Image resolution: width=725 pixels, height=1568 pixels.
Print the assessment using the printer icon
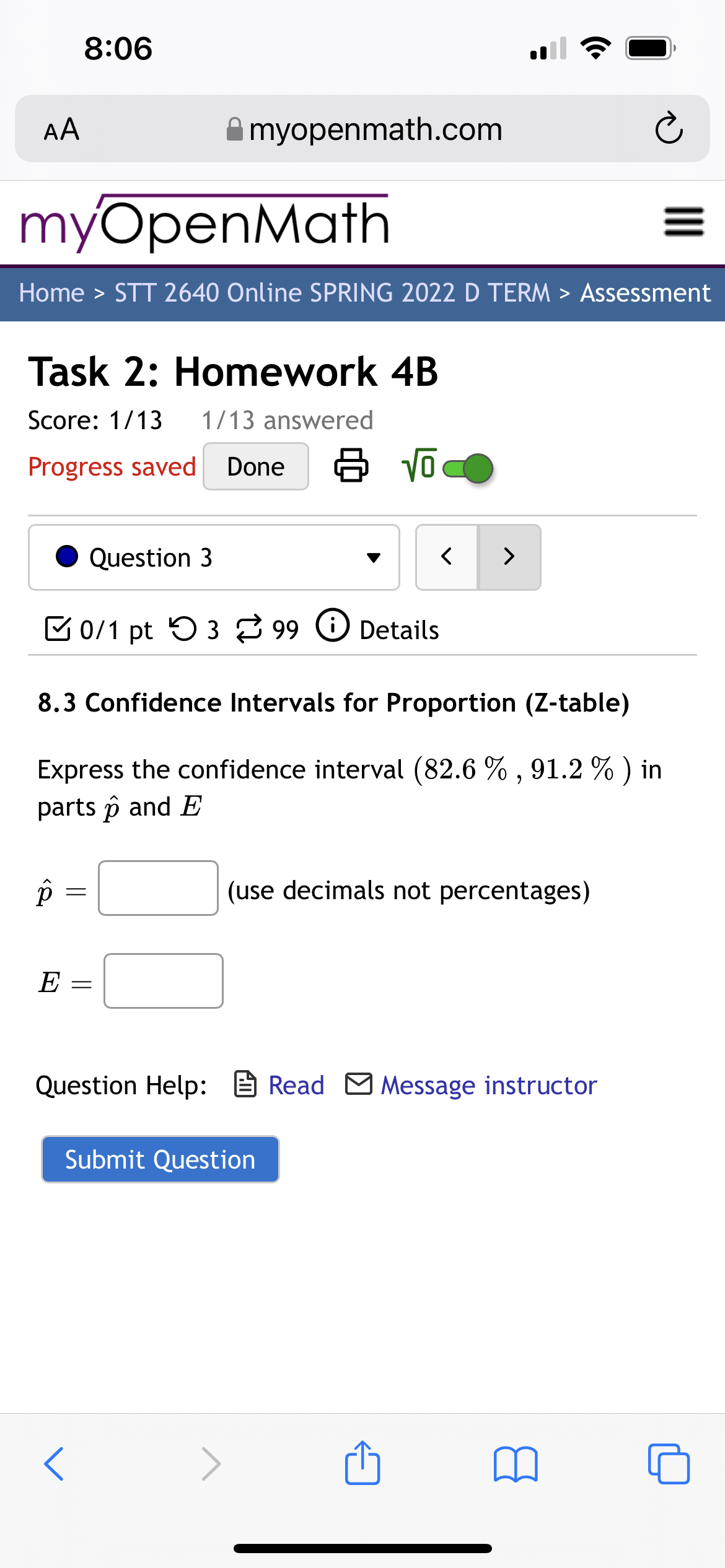coord(351,466)
